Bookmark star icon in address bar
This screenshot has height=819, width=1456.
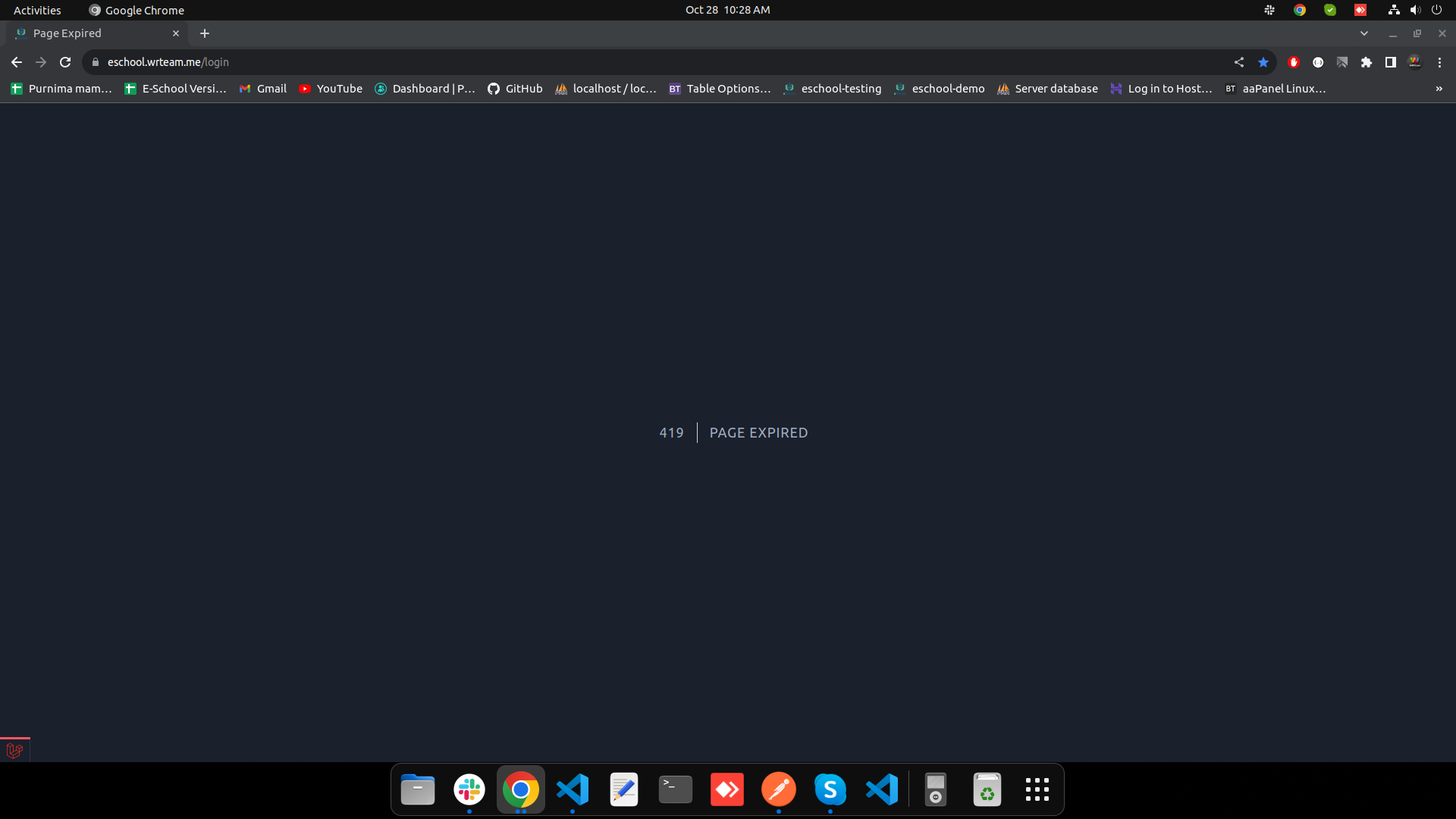point(1263,62)
